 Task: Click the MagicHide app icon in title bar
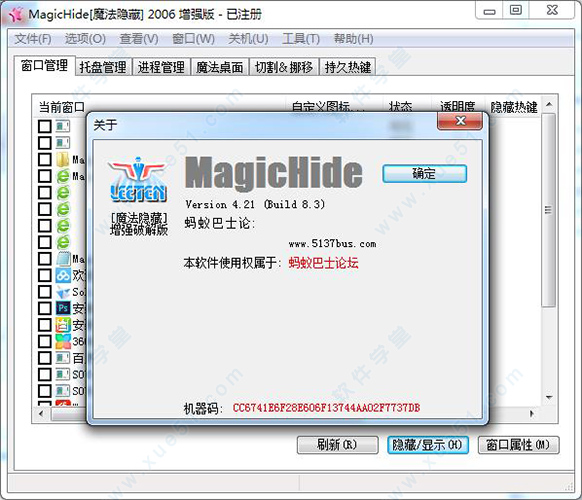[x=16, y=14]
